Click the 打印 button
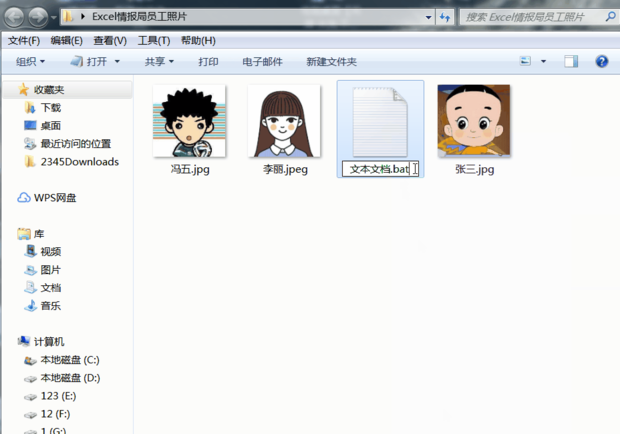 208,62
